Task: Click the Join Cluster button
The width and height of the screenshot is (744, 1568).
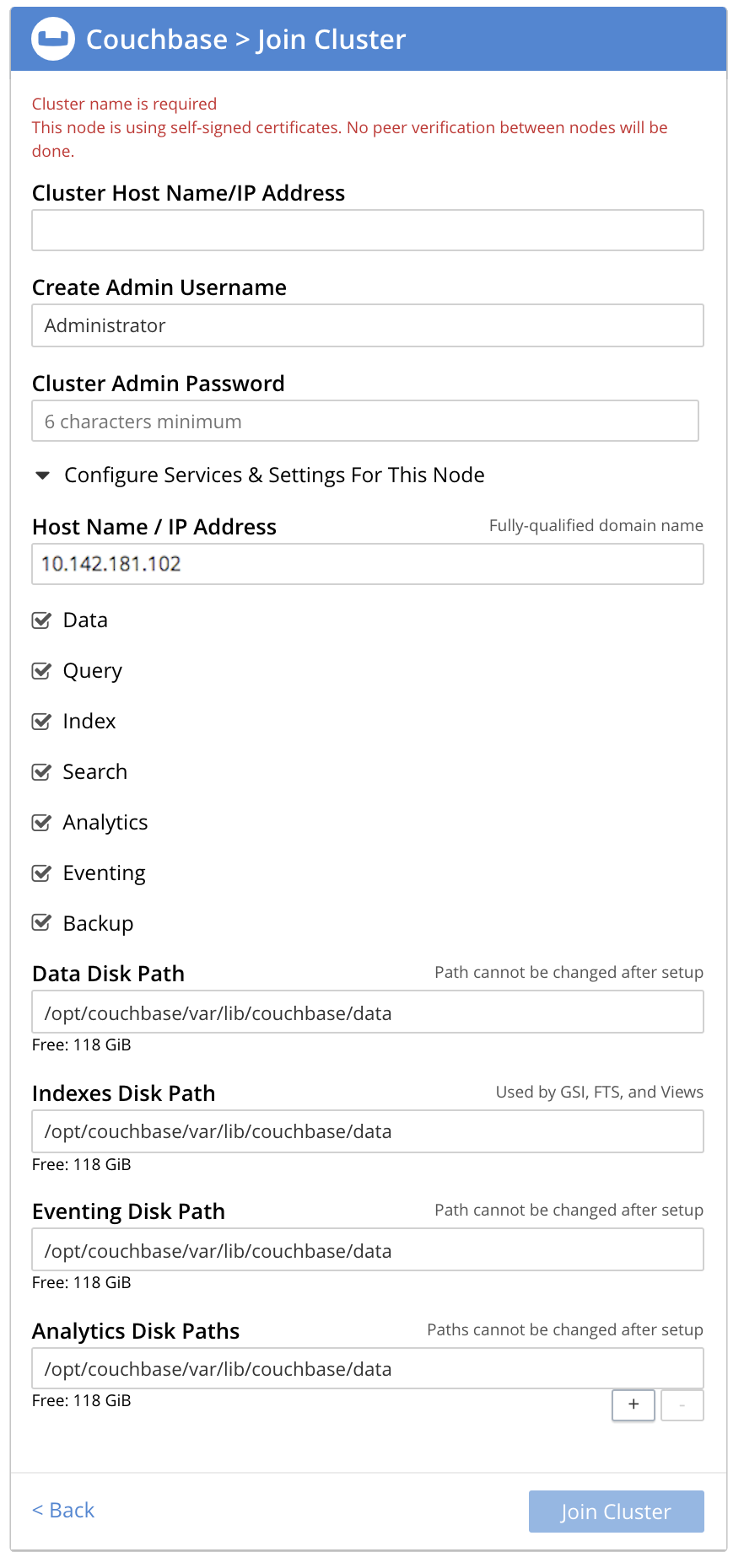Action: click(x=616, y=1512)
